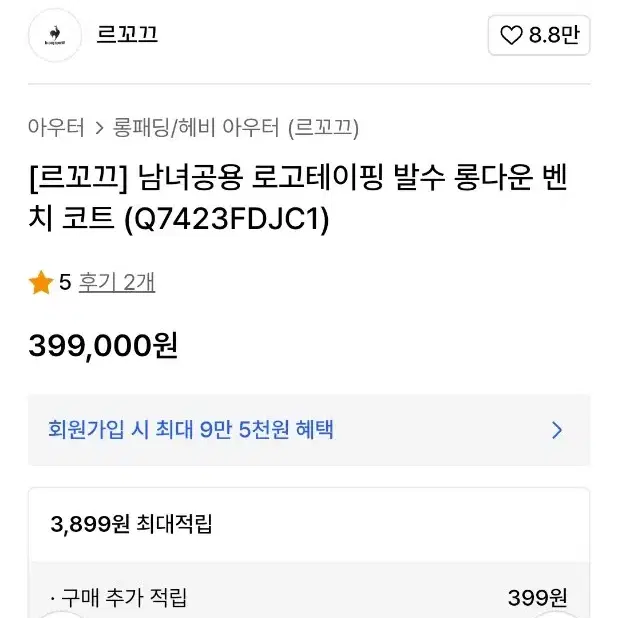This screenshot has height=618, width=618.
Task: Click the rating score 5
Action: click(65, 282)
